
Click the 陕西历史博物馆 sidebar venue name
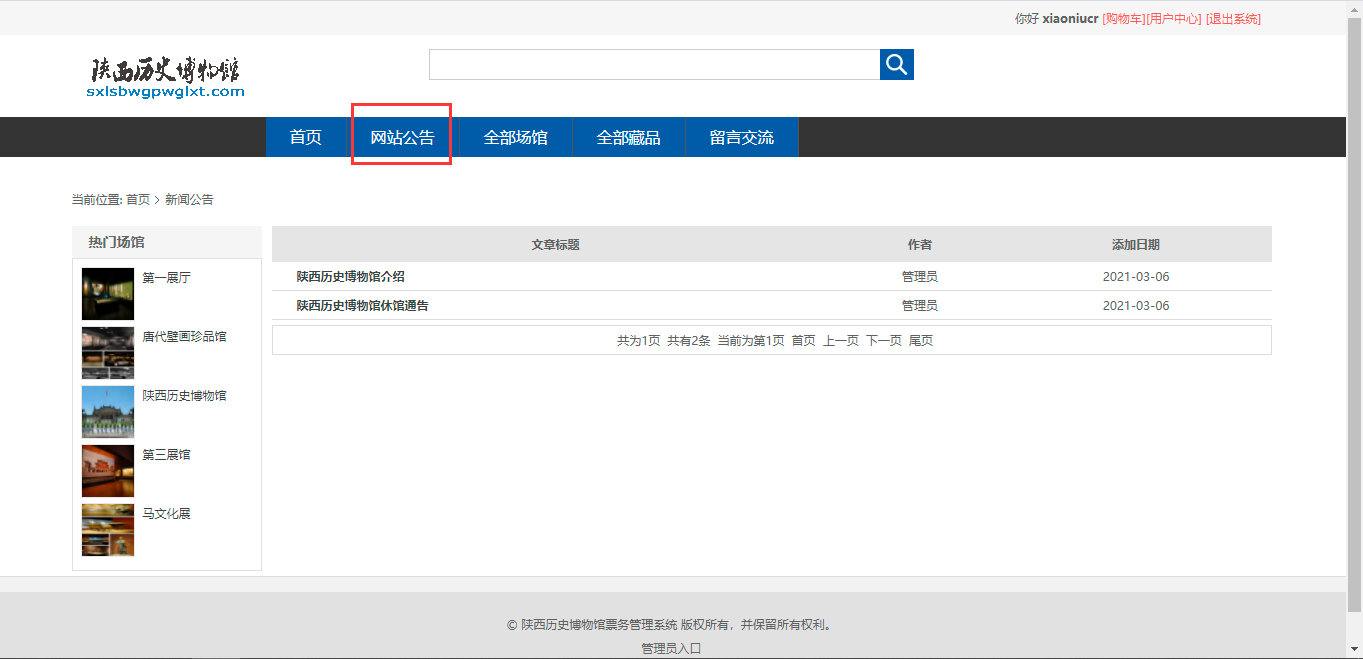click(x=185, y=396)
